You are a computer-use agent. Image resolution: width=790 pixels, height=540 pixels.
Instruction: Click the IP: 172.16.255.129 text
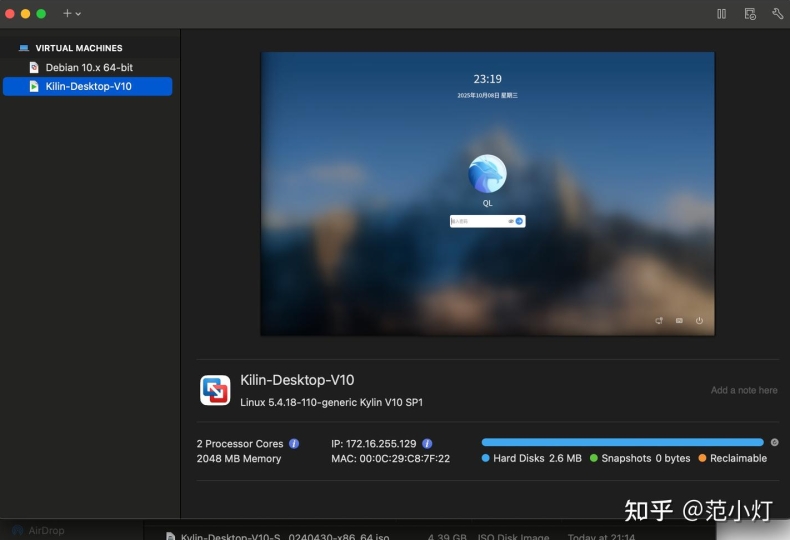374,444
